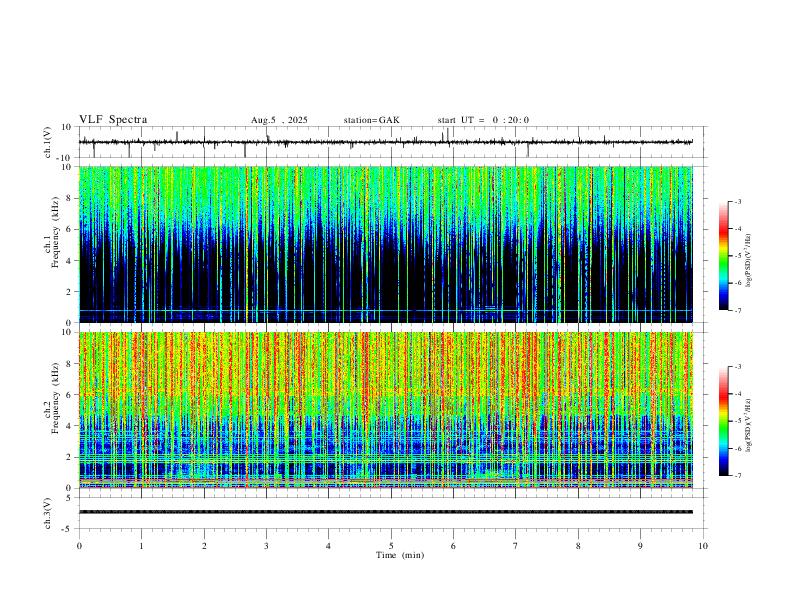Click the "3" tick on Time axis
The width and height of the screenshot is (792, 612).
tap(266, 546)
